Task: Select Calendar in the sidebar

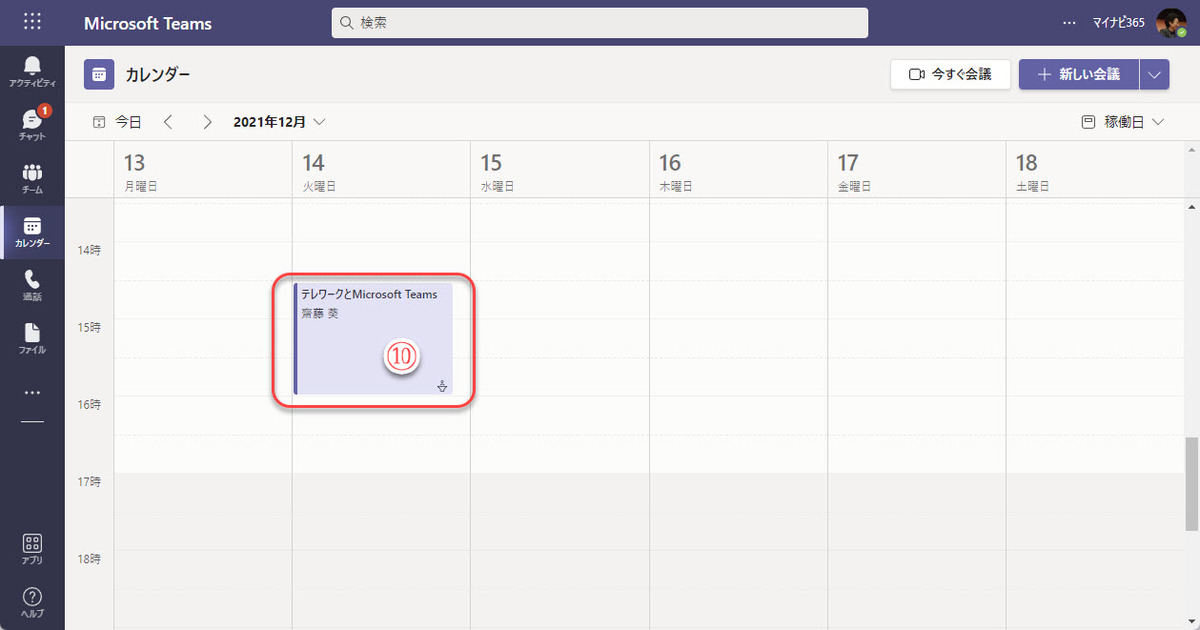Action: pyautogui.click(x=32, y=232)
